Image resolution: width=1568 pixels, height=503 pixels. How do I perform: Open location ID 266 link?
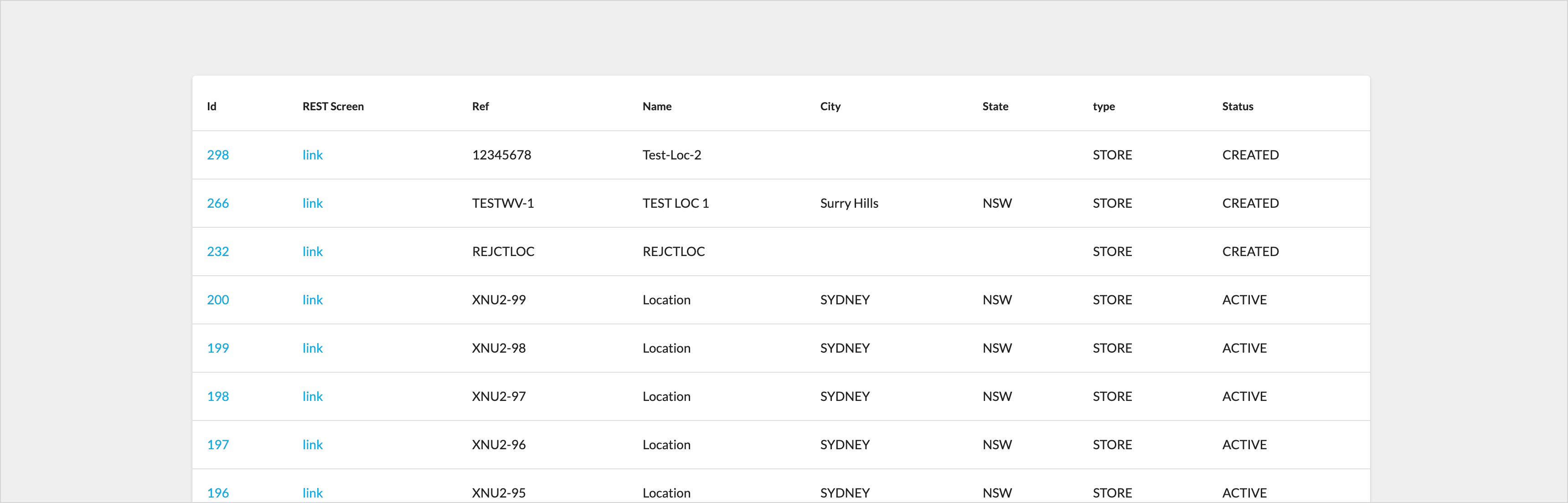pyautogui.click(x=217, y=203)
